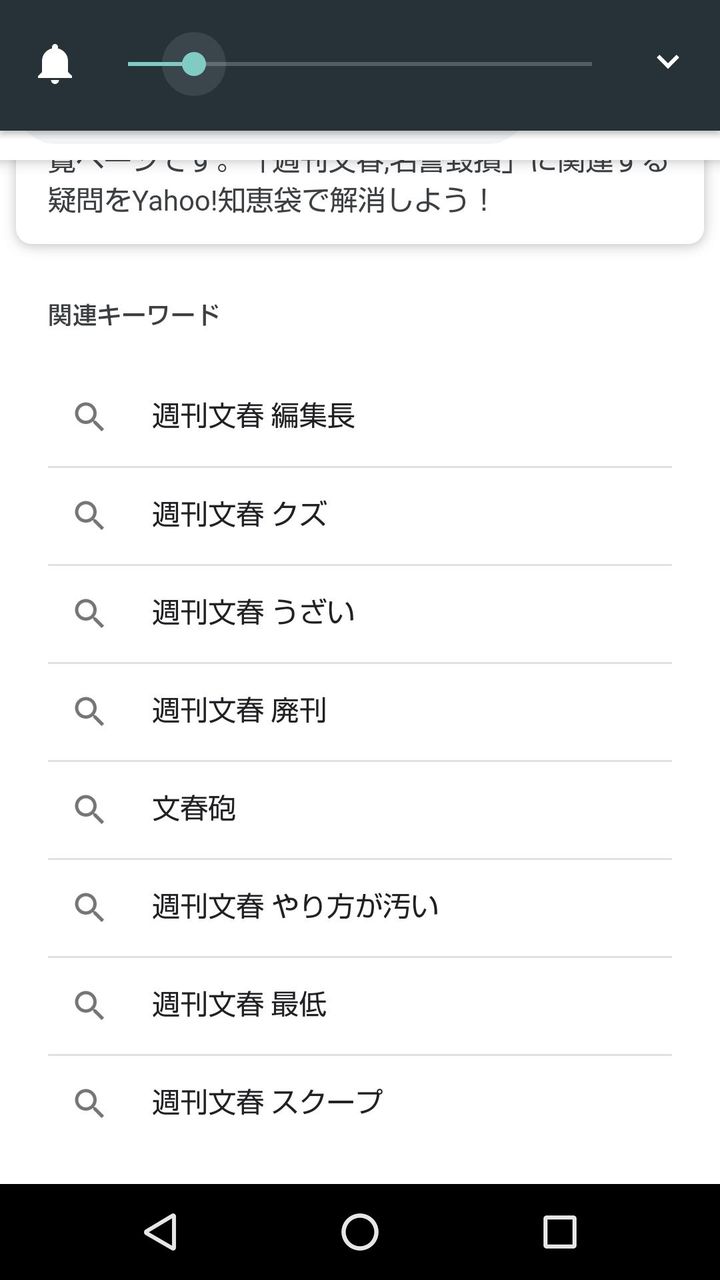
Task: Tap search icon beside 文春砲
Action: pos(89,809)
